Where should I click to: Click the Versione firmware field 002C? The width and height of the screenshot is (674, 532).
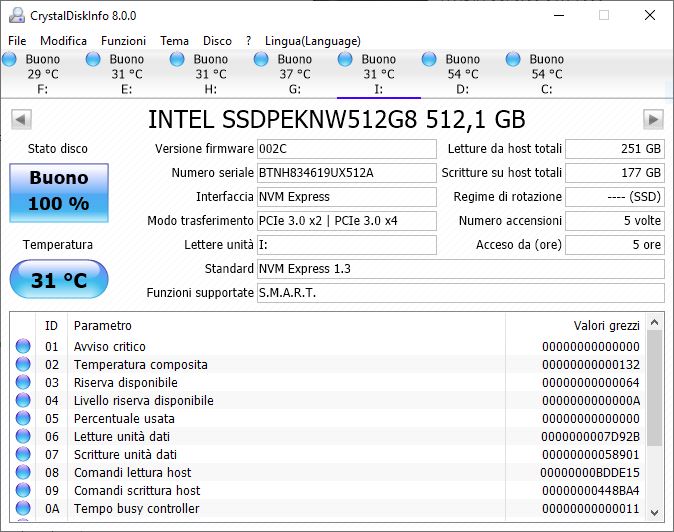click(347, 149)
